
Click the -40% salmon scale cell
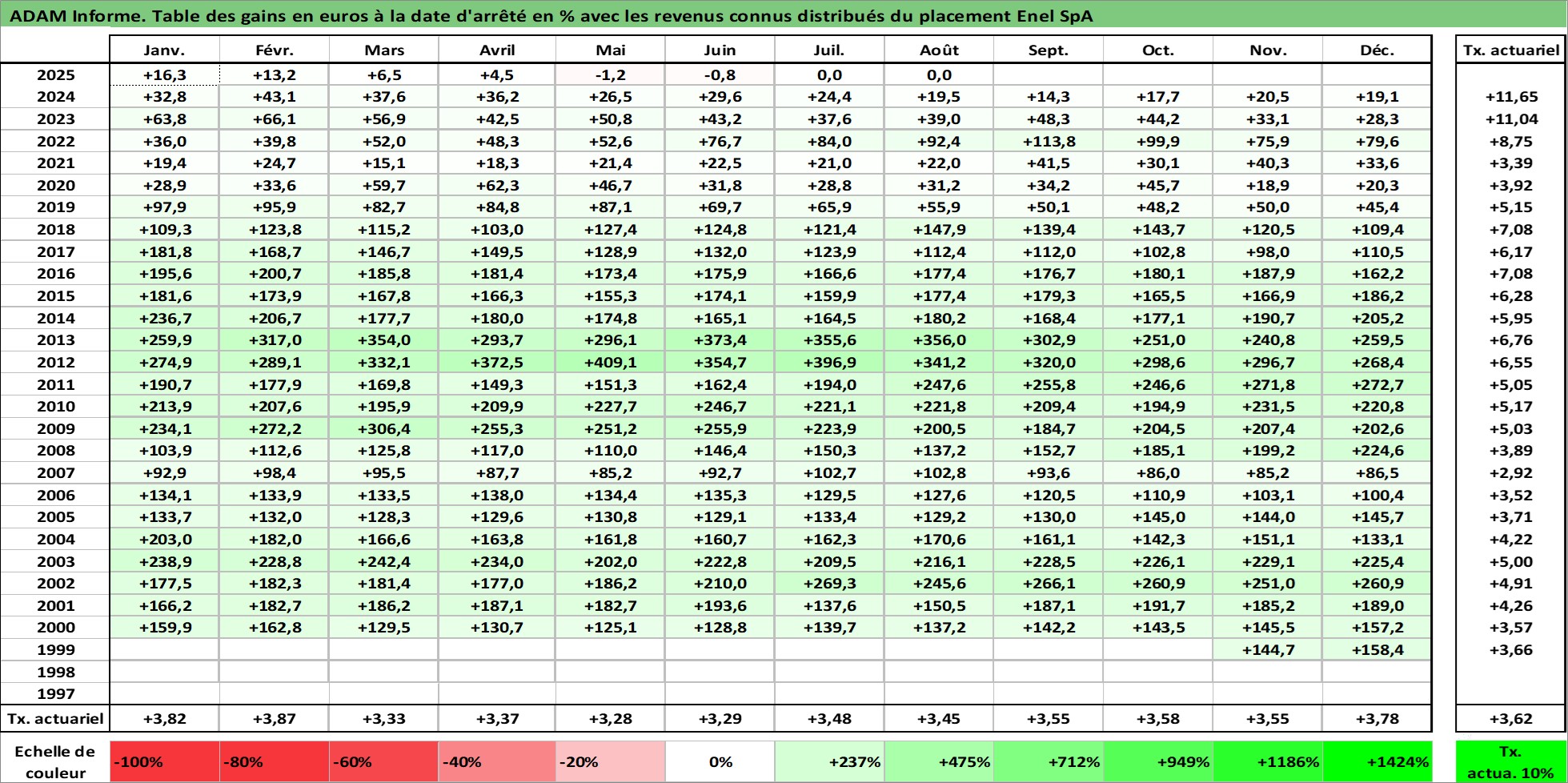(497, 762)
